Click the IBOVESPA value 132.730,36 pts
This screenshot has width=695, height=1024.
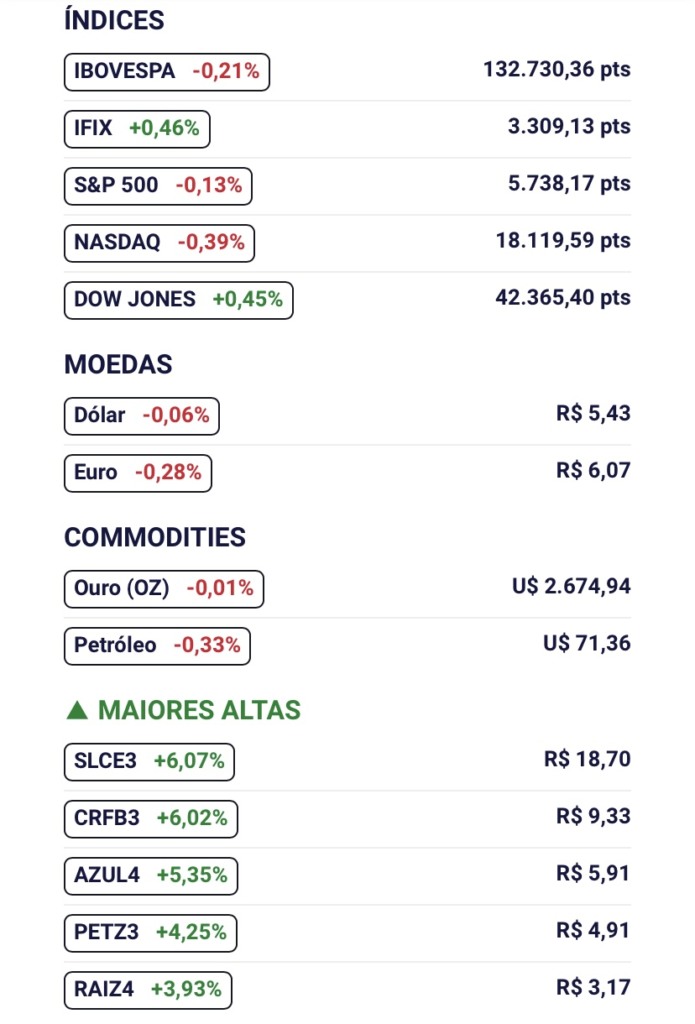[556, 70]
